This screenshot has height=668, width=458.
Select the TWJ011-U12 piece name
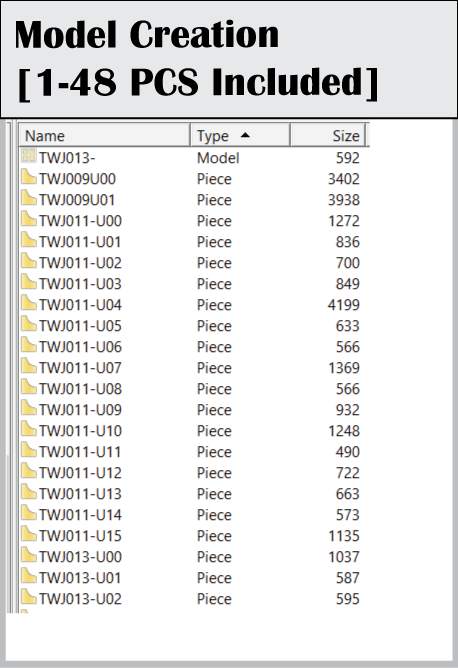click(80, 473)
